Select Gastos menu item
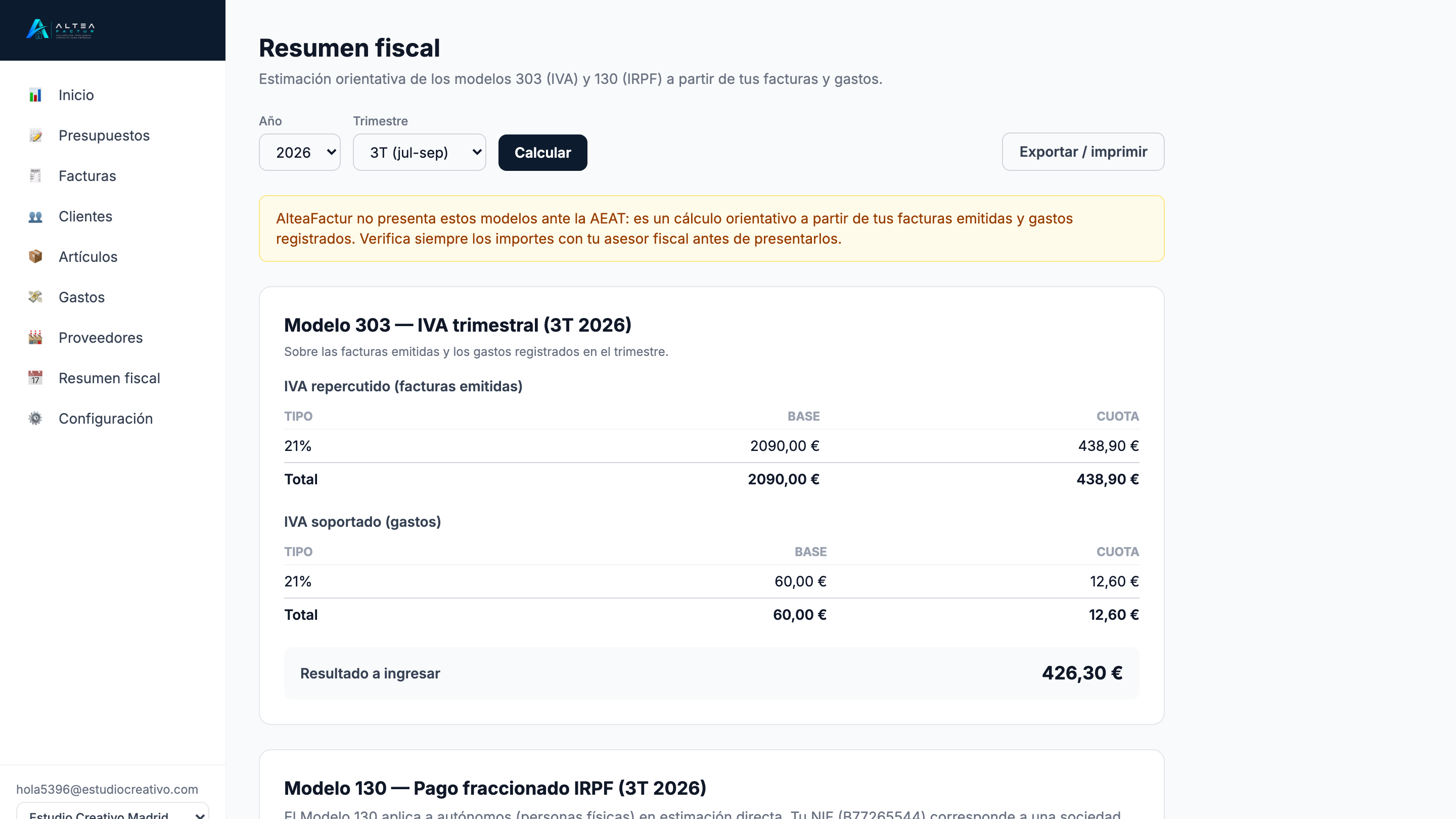 (x=81, y=297)
